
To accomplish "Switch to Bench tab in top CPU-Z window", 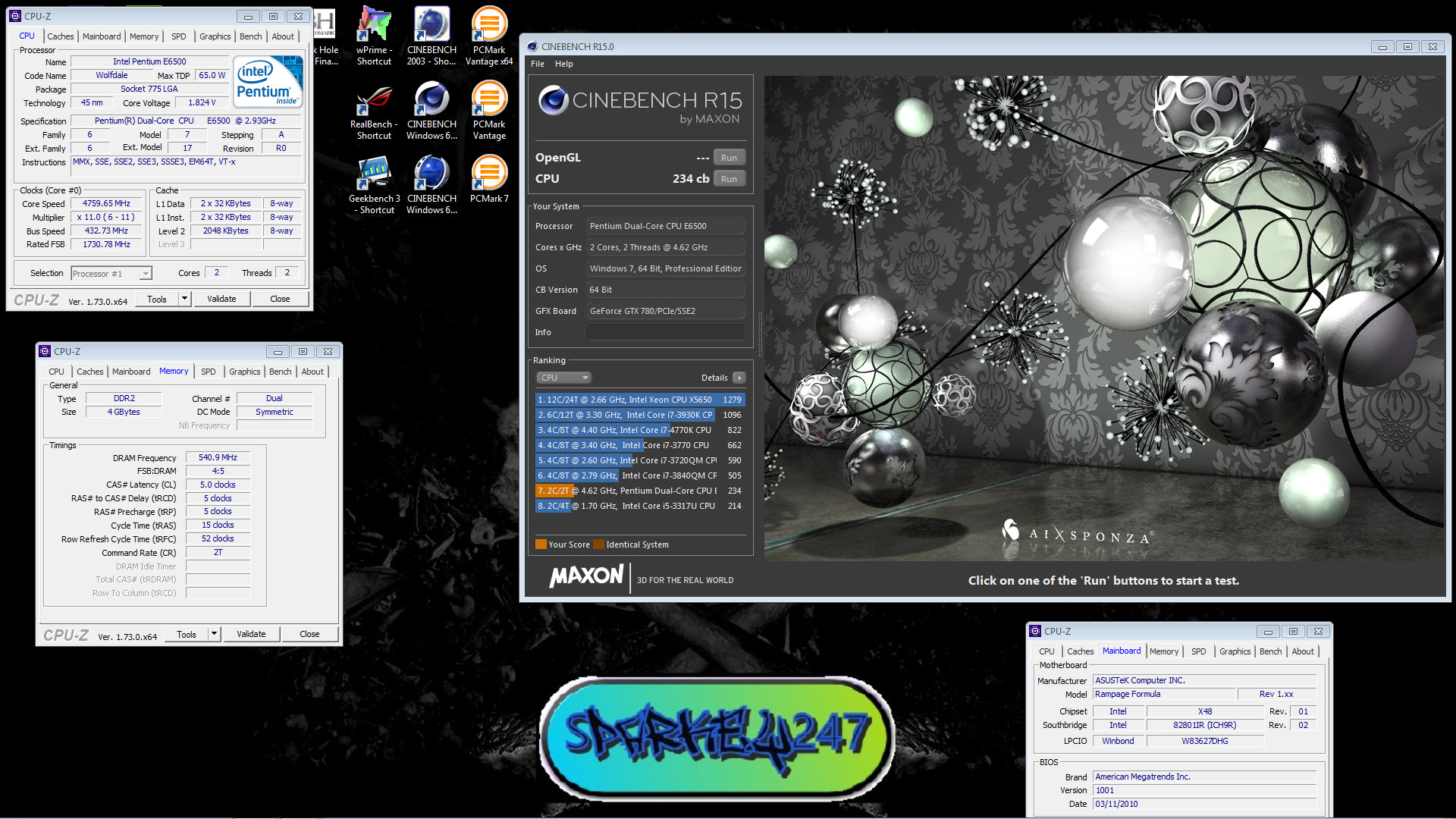I will (x=250, y=36).
